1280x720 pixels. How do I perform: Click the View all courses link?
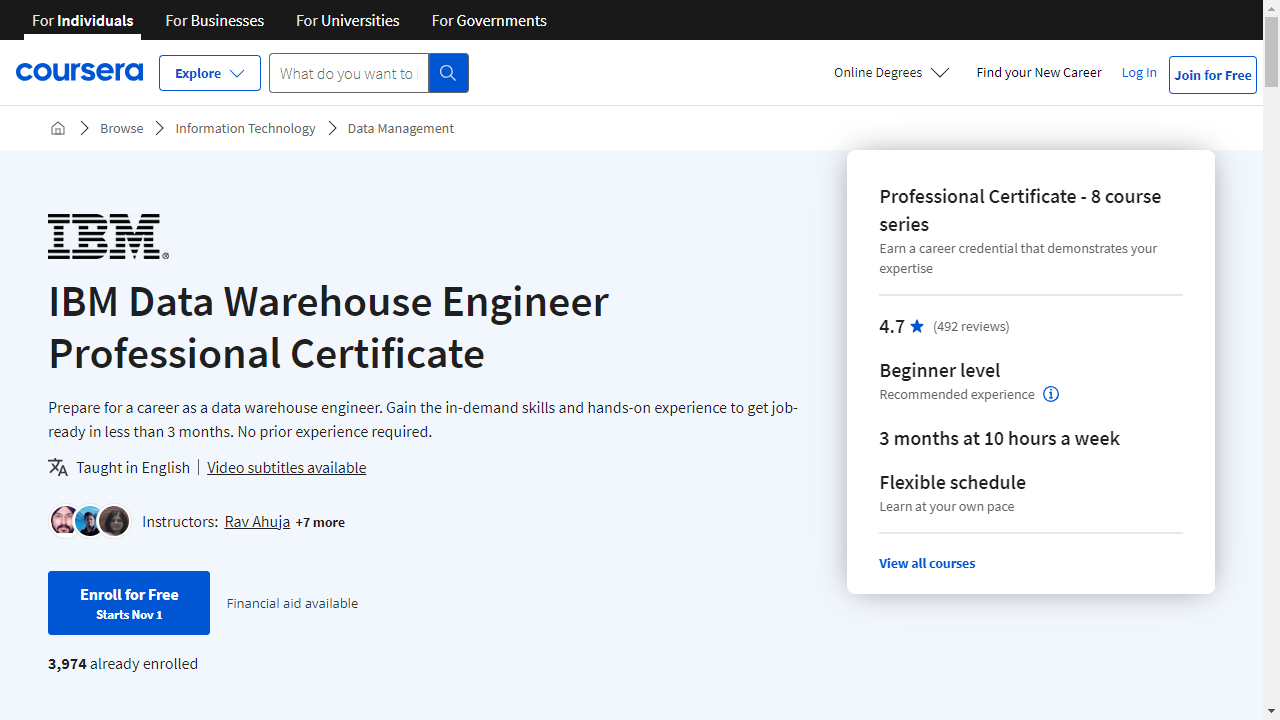click(927, 563)
